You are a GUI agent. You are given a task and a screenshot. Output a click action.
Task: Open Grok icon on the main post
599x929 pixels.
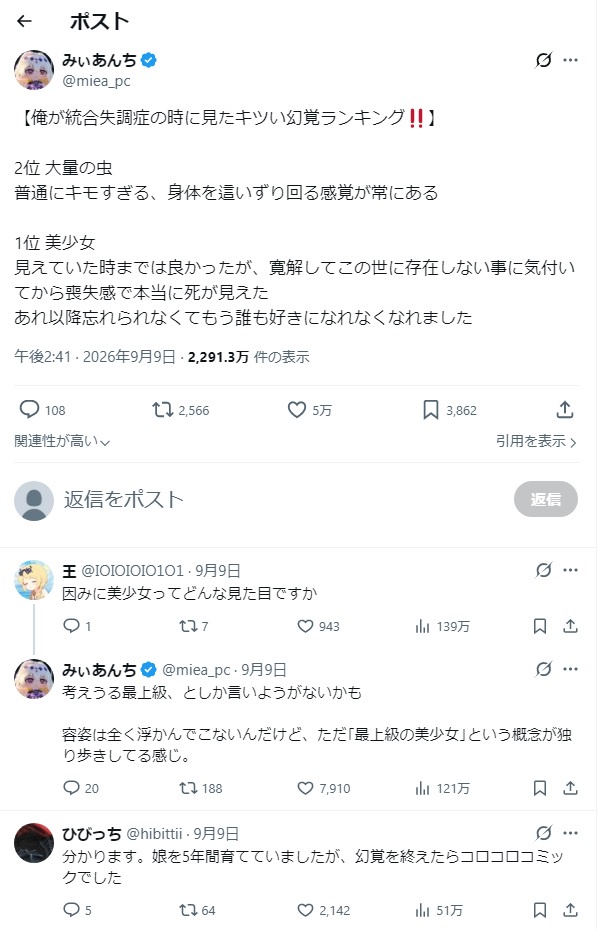[543, 60]
